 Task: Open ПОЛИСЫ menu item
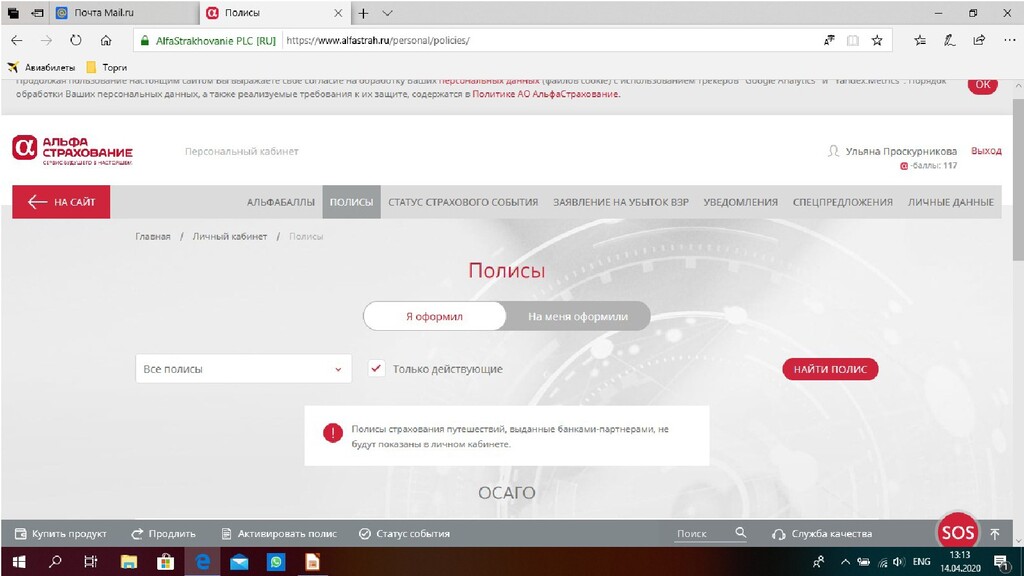point(351,202)
